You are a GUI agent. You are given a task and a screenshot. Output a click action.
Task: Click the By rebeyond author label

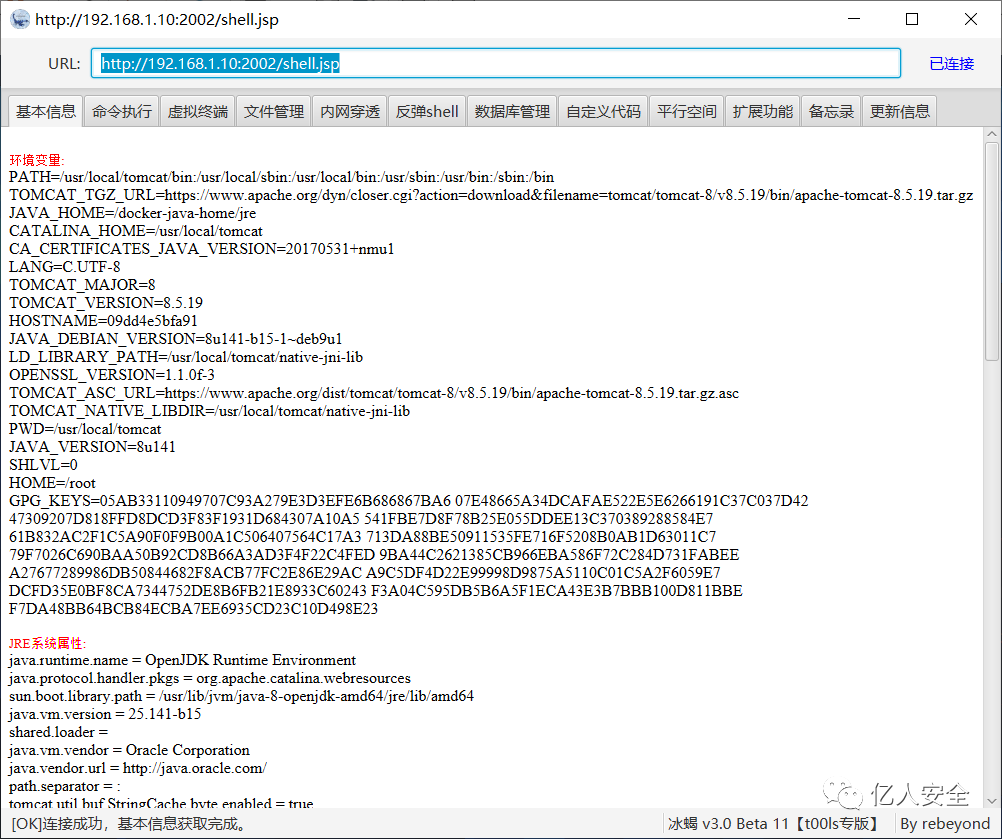tap(944, 824)
